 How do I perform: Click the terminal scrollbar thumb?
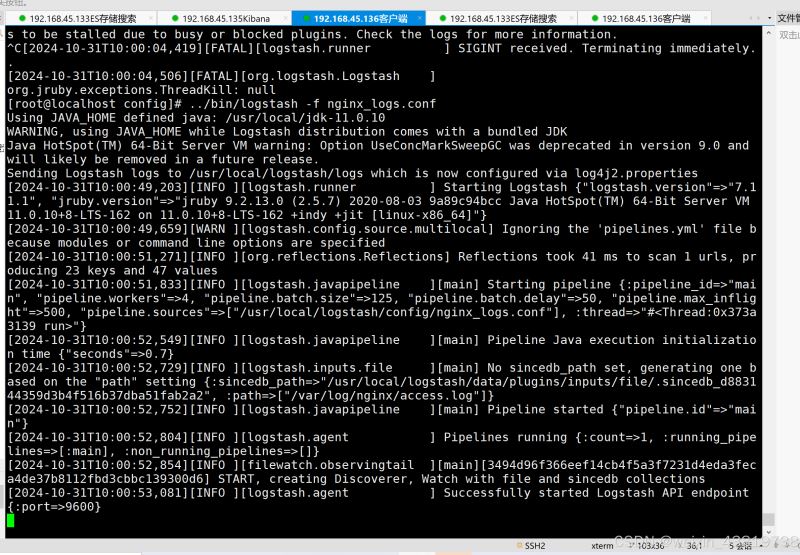(769, 519)
